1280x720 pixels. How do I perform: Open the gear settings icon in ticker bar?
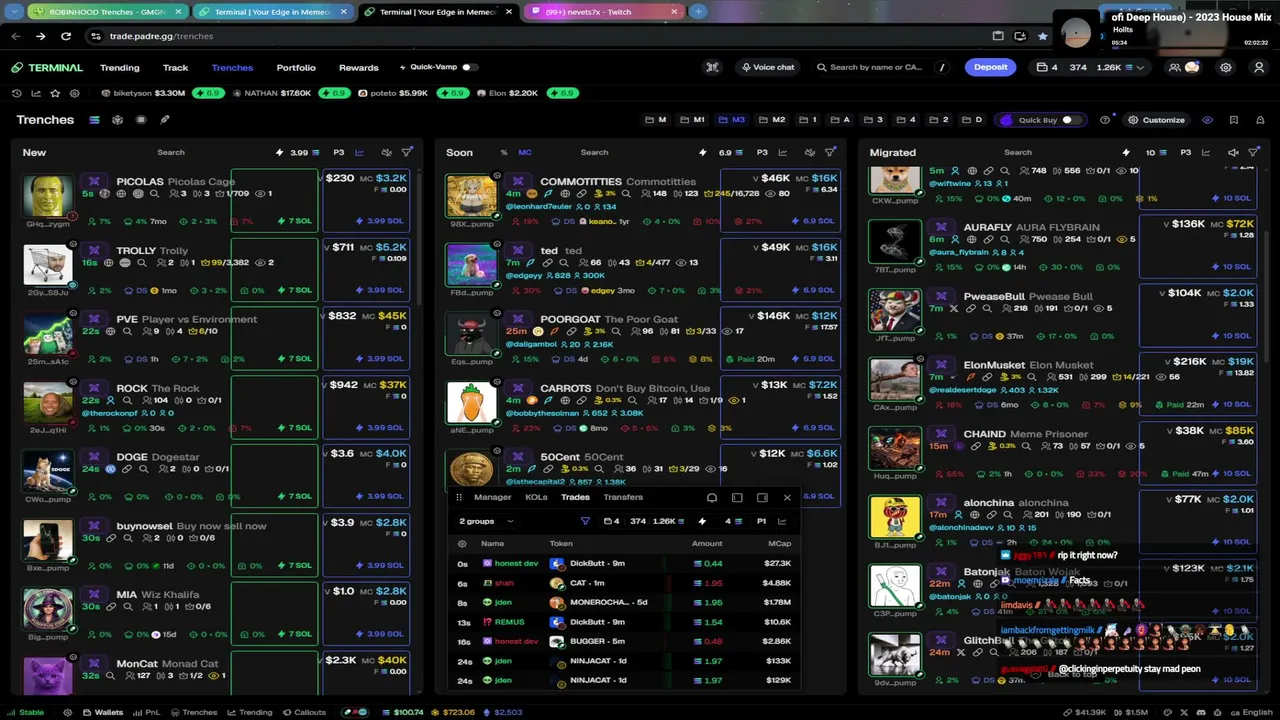point(75,93)
